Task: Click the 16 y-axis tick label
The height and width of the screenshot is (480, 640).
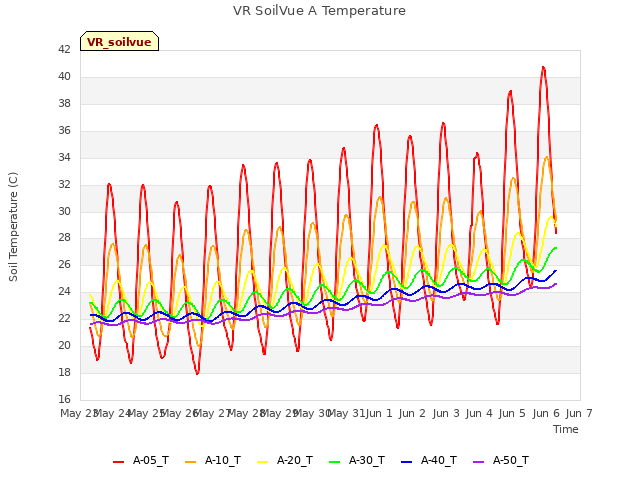Action: click(x=64, y=399)
